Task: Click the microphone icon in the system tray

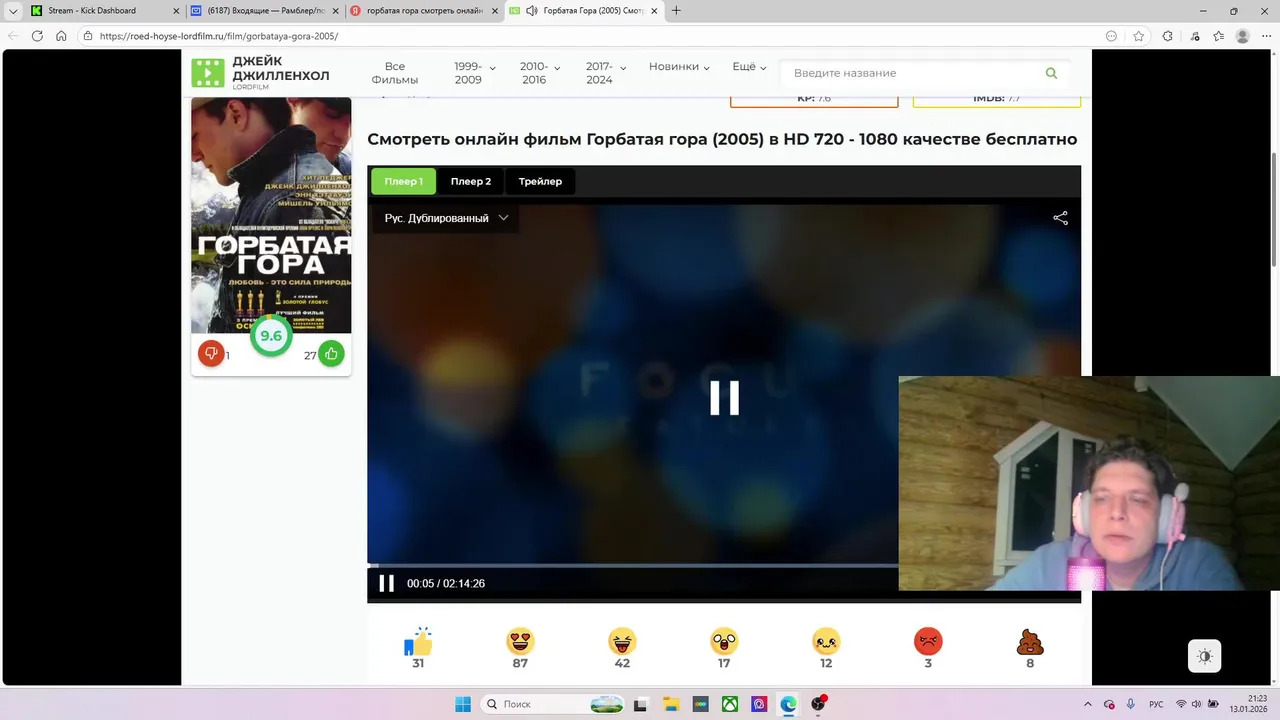Action: 1130,704
